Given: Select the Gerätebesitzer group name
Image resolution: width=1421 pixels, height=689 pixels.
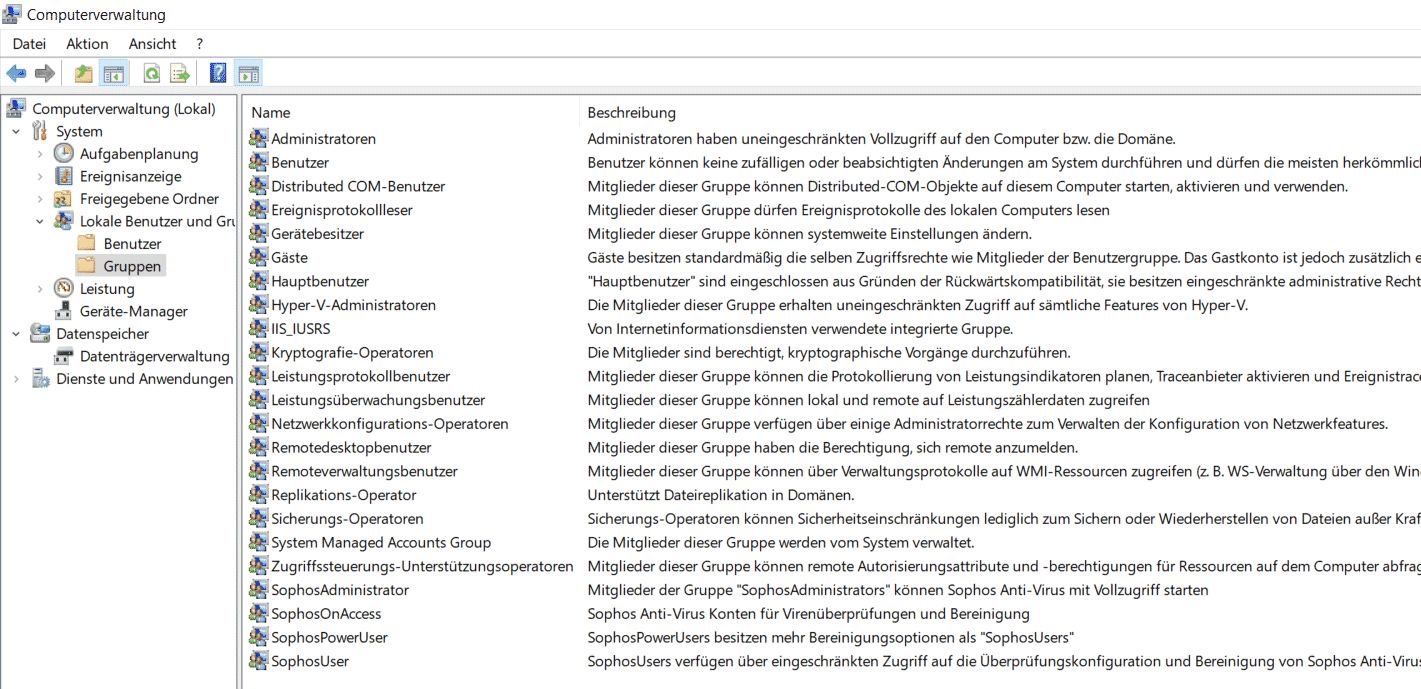Looking at the screenshot, I should (x=318, y=234).
